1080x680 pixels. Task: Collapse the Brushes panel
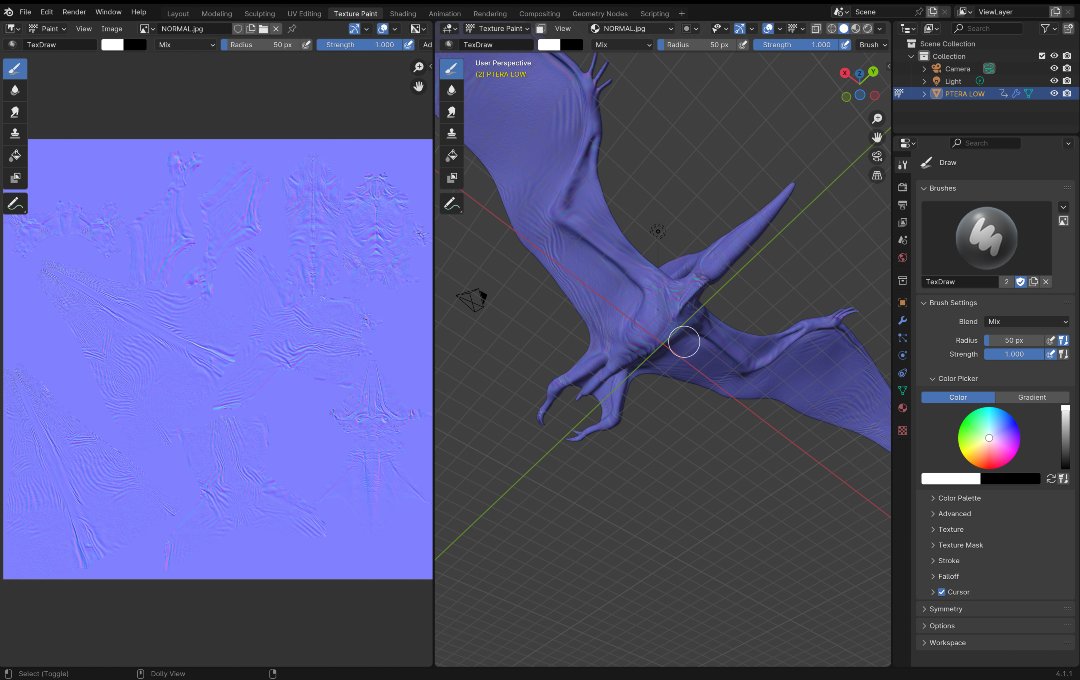click(x=924, y=188)
